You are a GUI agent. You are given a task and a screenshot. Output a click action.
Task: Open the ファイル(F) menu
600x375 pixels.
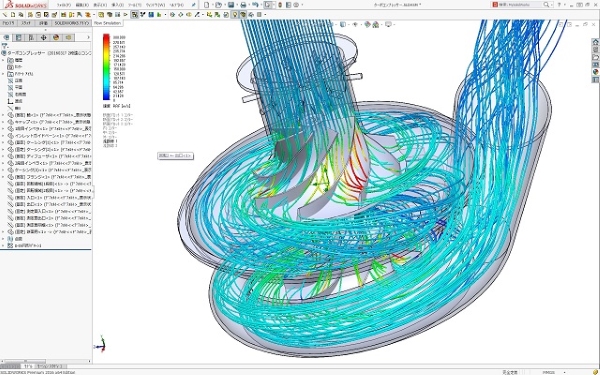coord(64,5)
